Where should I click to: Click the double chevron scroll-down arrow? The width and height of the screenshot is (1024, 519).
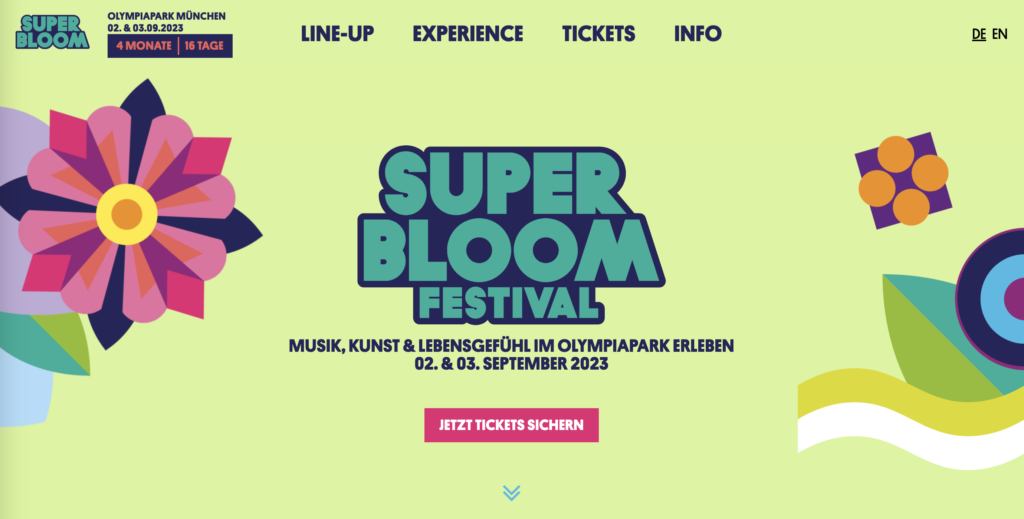click(511, 493)
